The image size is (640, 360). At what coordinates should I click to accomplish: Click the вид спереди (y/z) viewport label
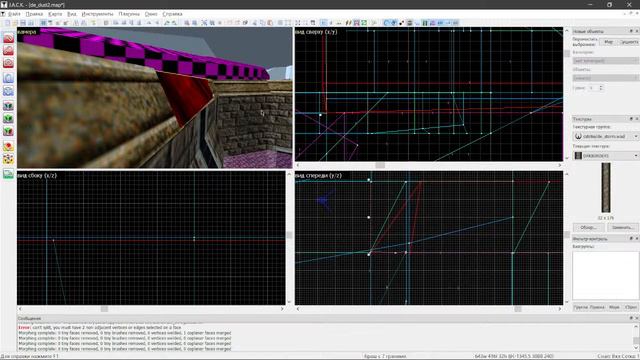[x=319, y=175]
